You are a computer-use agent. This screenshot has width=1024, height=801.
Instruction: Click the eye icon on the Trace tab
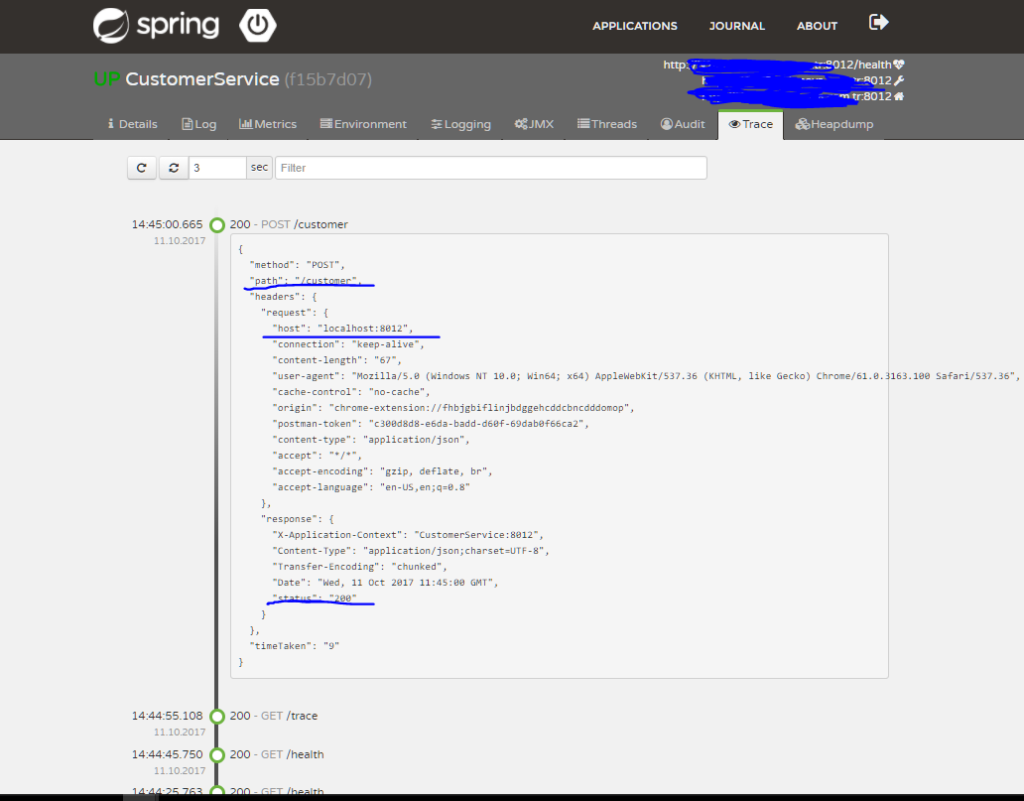pyautogui.click(x=735, y=123)
